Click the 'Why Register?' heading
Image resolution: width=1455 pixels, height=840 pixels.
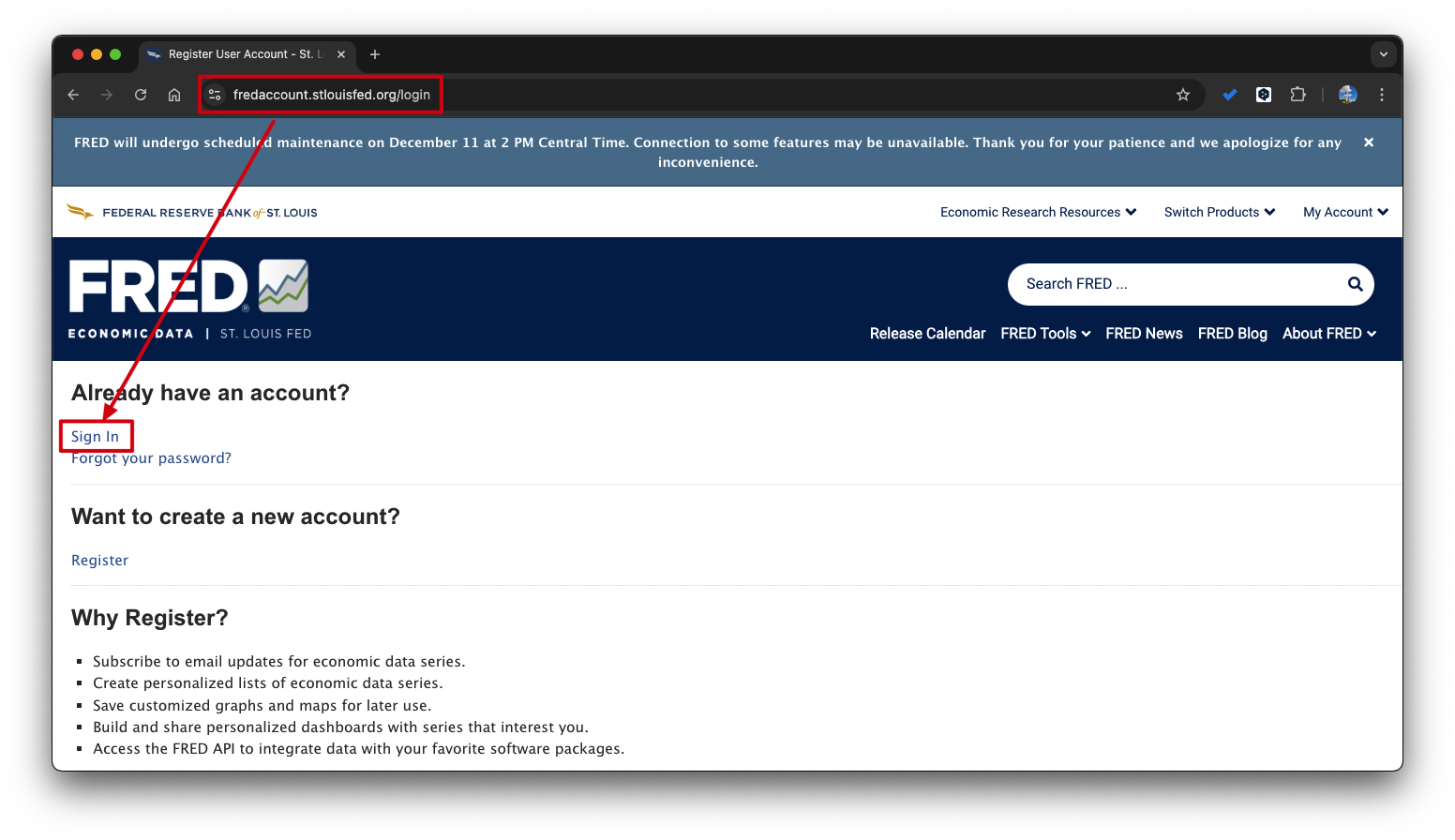(150, 618)
